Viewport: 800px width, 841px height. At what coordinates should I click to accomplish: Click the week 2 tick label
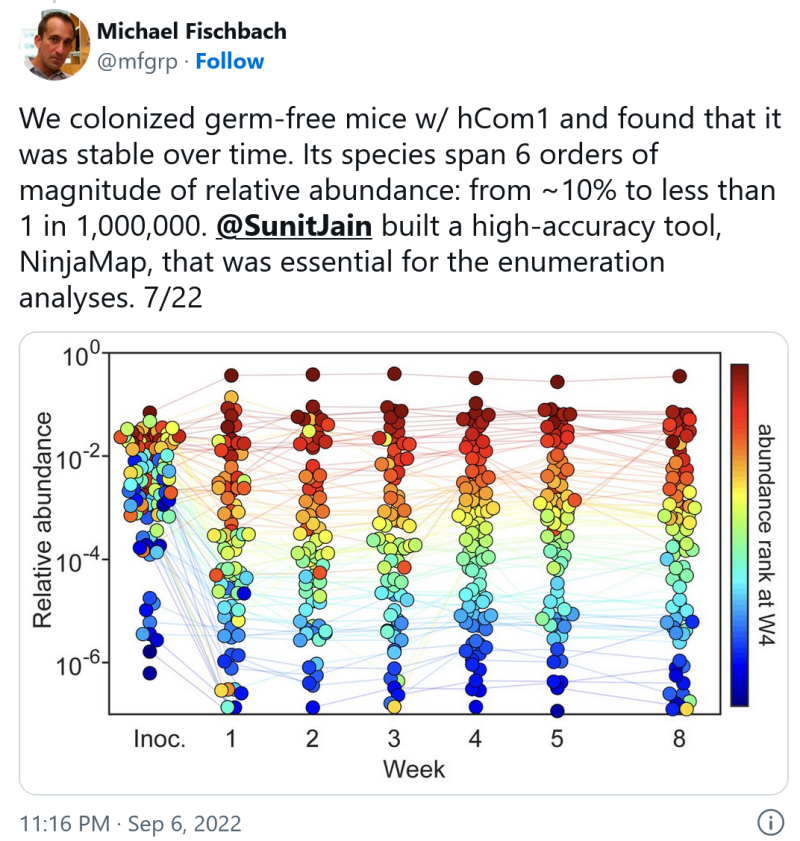312,740
